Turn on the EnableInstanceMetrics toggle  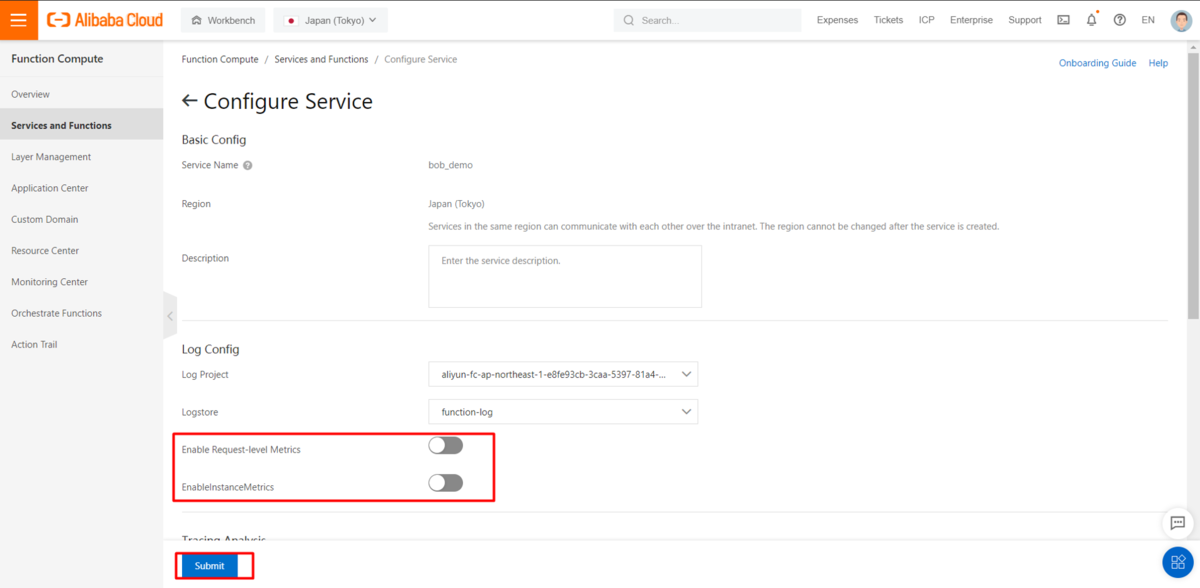click(446, 483)
